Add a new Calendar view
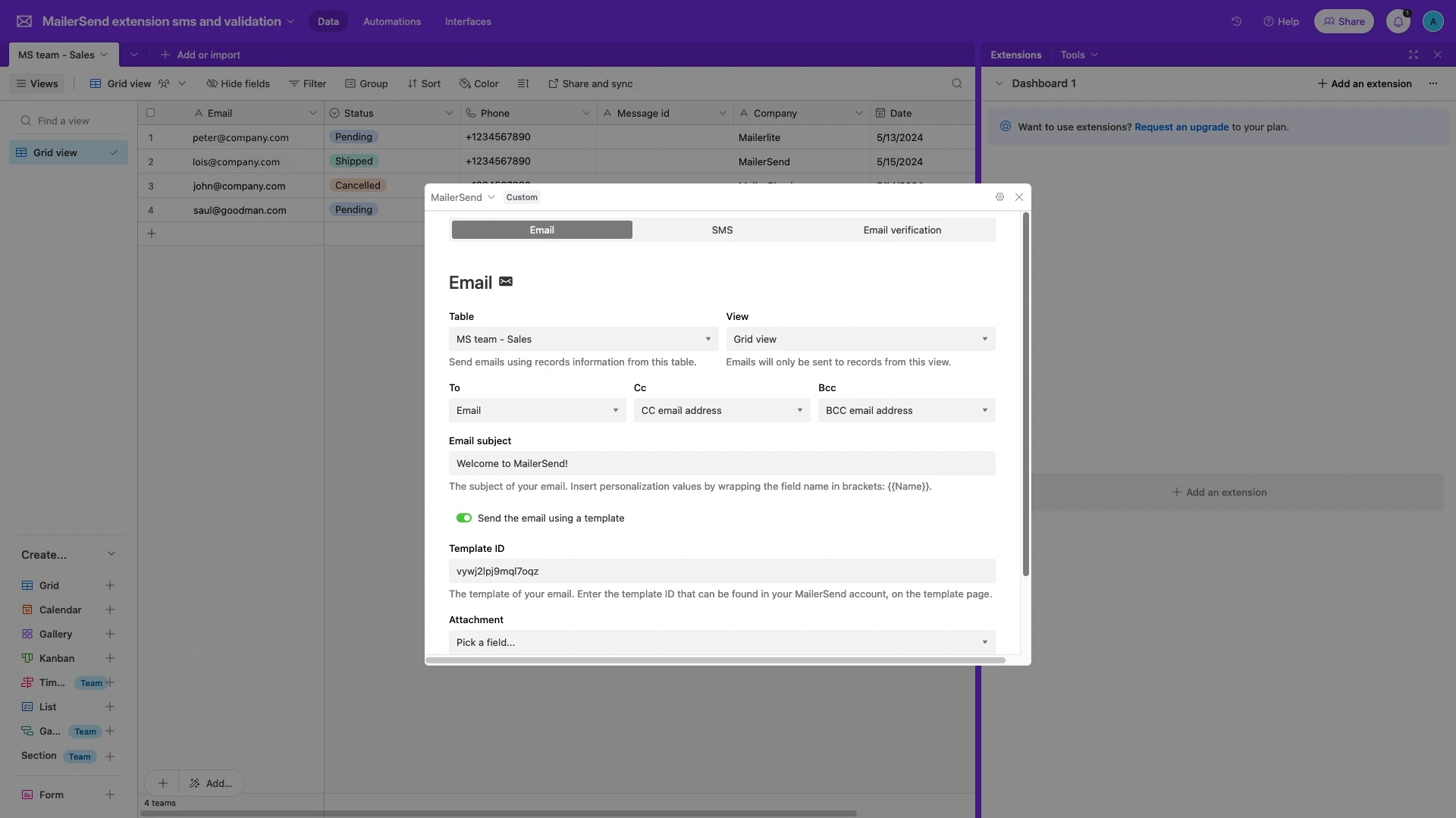The width and height of the screenshot is (1456, 818). point(110,610)
